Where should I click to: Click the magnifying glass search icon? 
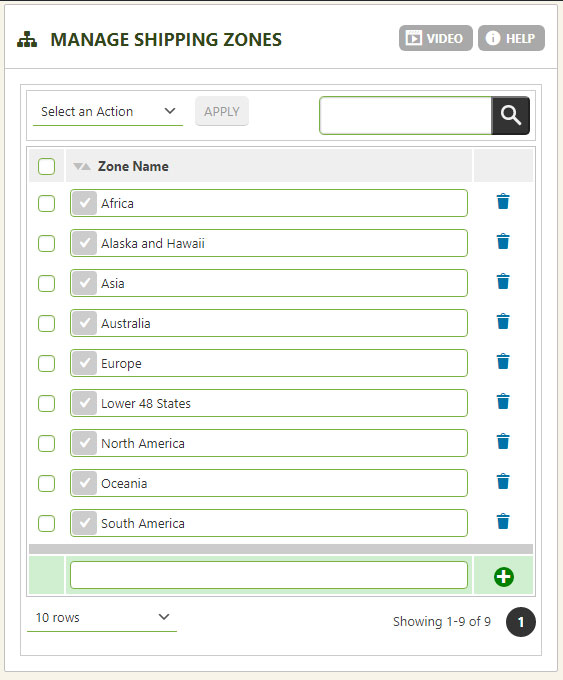point(511,115)
